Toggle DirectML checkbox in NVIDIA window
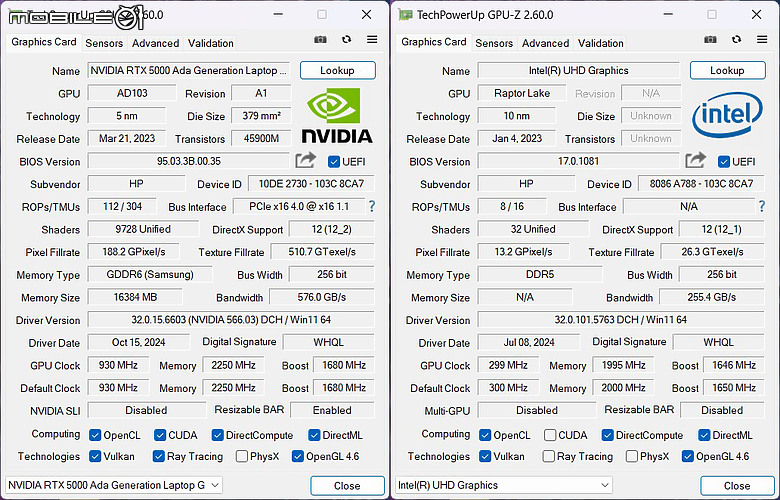Image resolution: width=780 pixels, height=500 pixels. pos(314,435)
